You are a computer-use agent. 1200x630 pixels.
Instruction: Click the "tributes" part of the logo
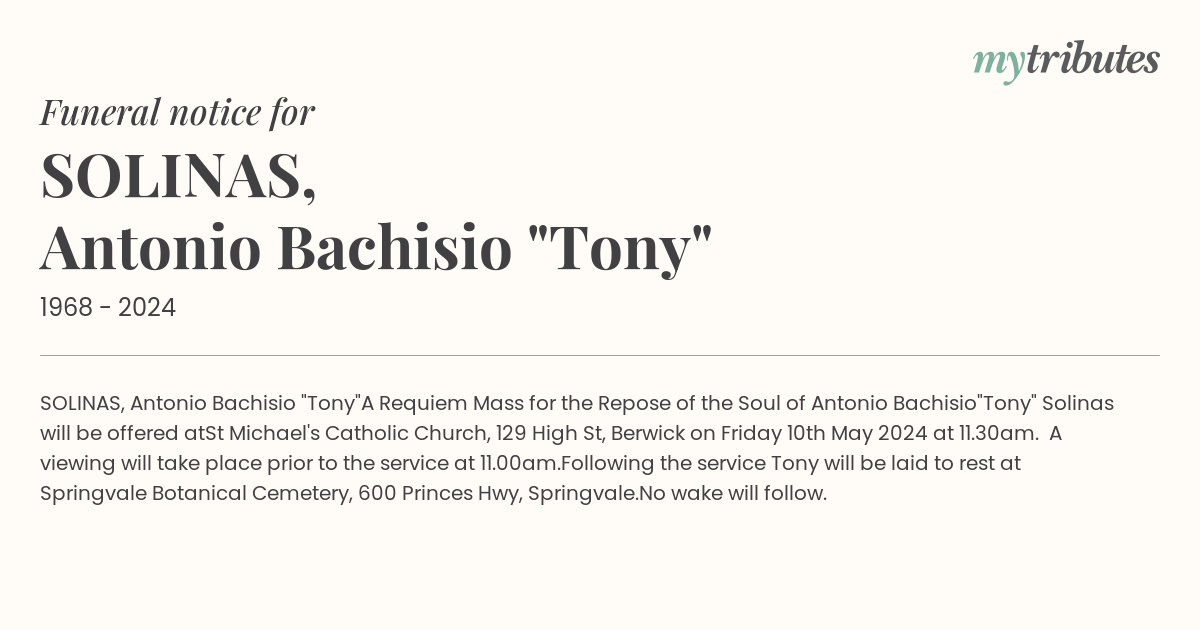[x=1092, y=60]
